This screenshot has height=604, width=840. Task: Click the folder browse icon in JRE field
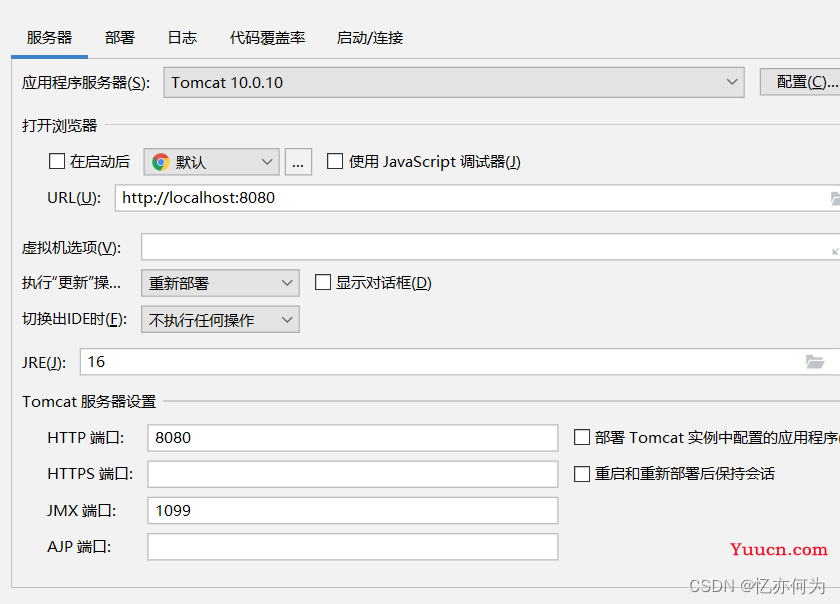point(815,362)
